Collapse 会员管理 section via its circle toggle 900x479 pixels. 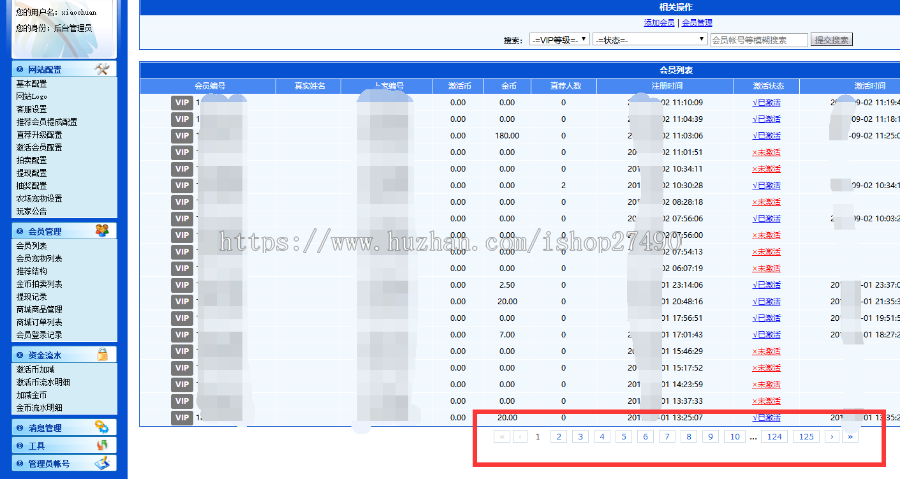(20, 231)
